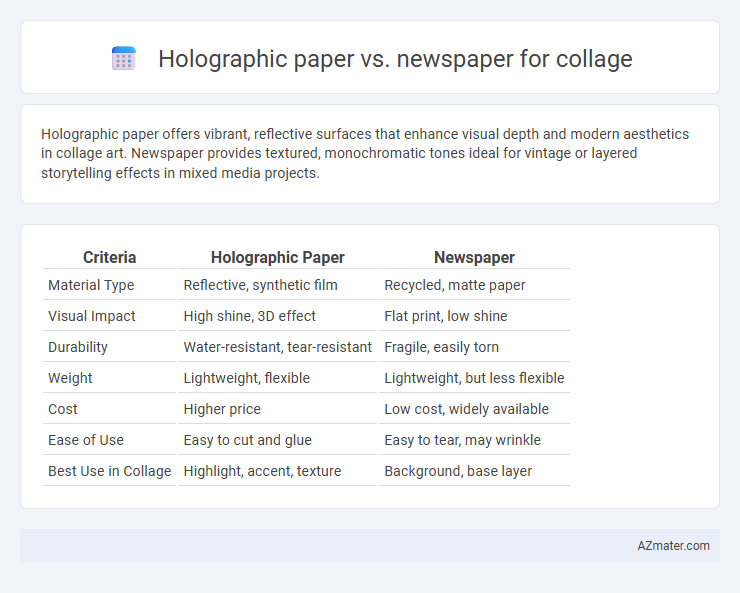Click the 'Ease of Use' row label
Image resolution: width=740 pixels, height=593 pixels.
pos(86,440)
